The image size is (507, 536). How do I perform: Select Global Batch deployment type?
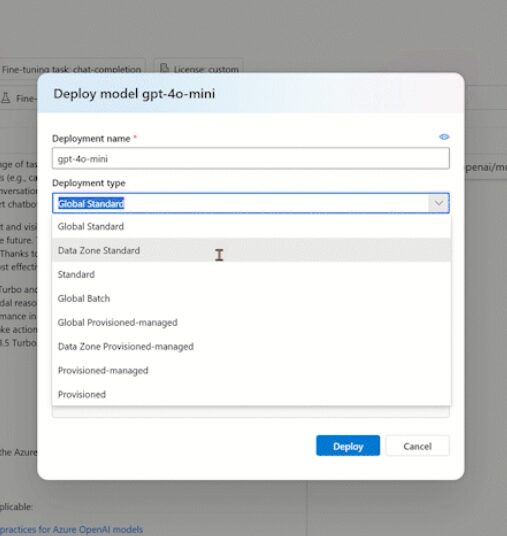(251, 298)
